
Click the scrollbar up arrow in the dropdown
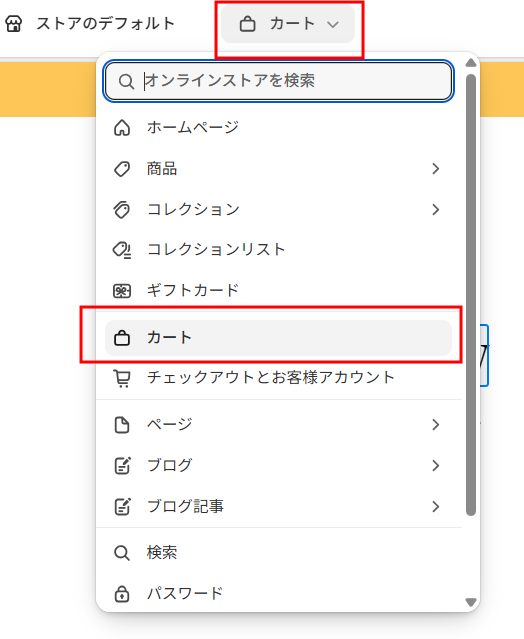pyautogui.click(x=471, y=63)
